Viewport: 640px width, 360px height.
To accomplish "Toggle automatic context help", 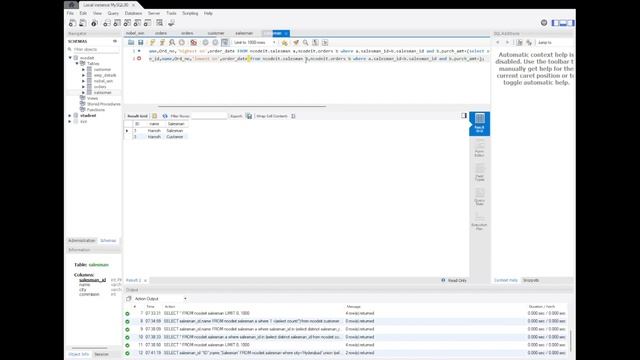I will coord(529,42).
